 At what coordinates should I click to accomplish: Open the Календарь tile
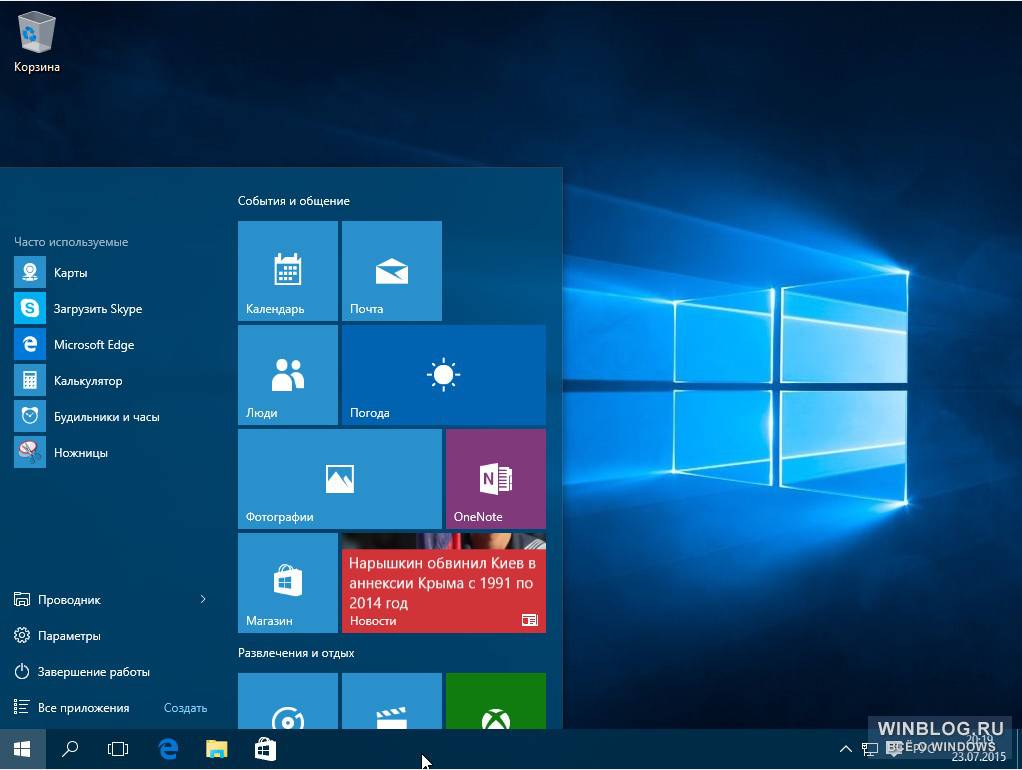(287, 271)
